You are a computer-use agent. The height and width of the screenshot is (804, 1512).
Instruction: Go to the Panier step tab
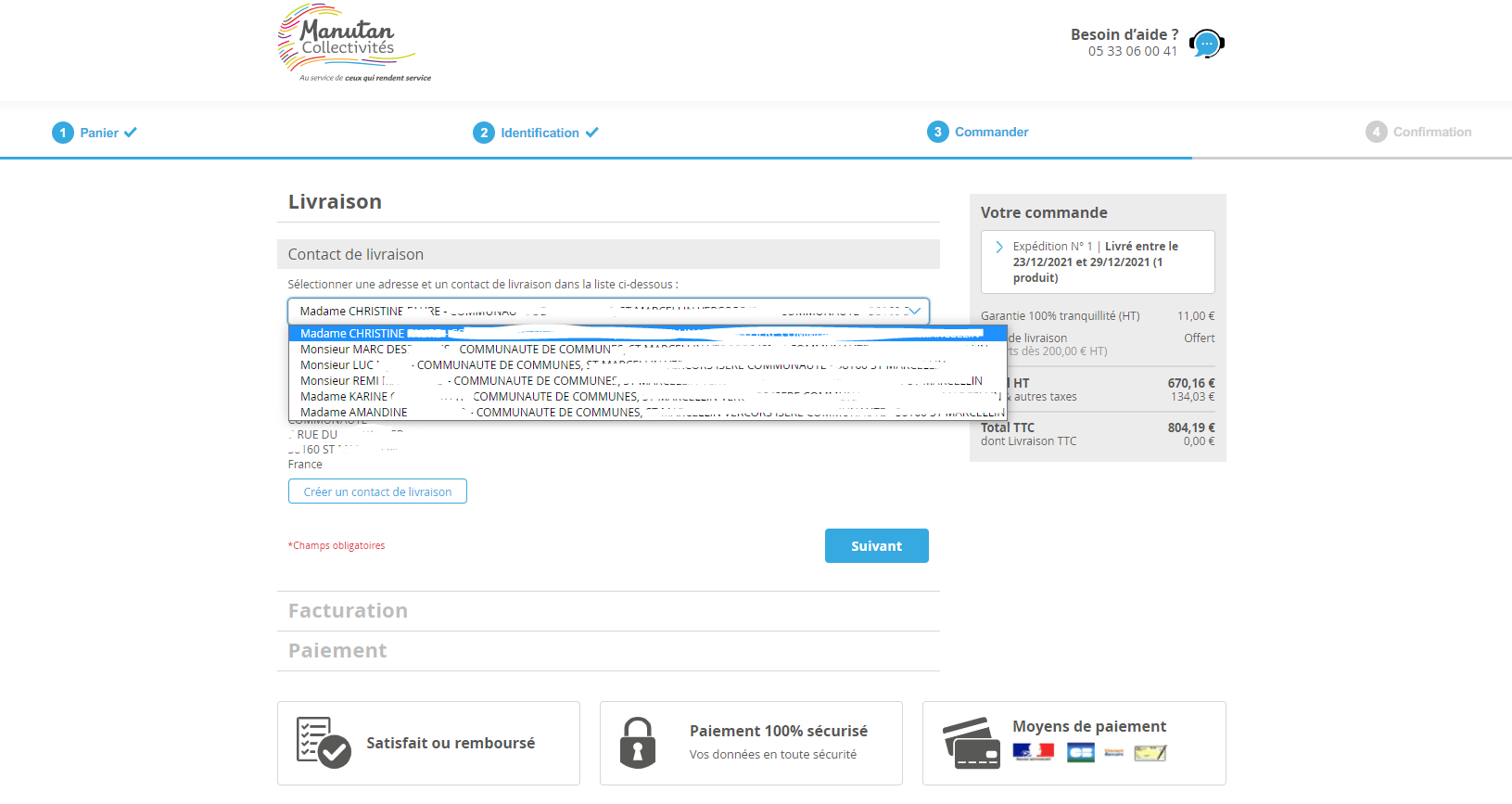(99, 133)
